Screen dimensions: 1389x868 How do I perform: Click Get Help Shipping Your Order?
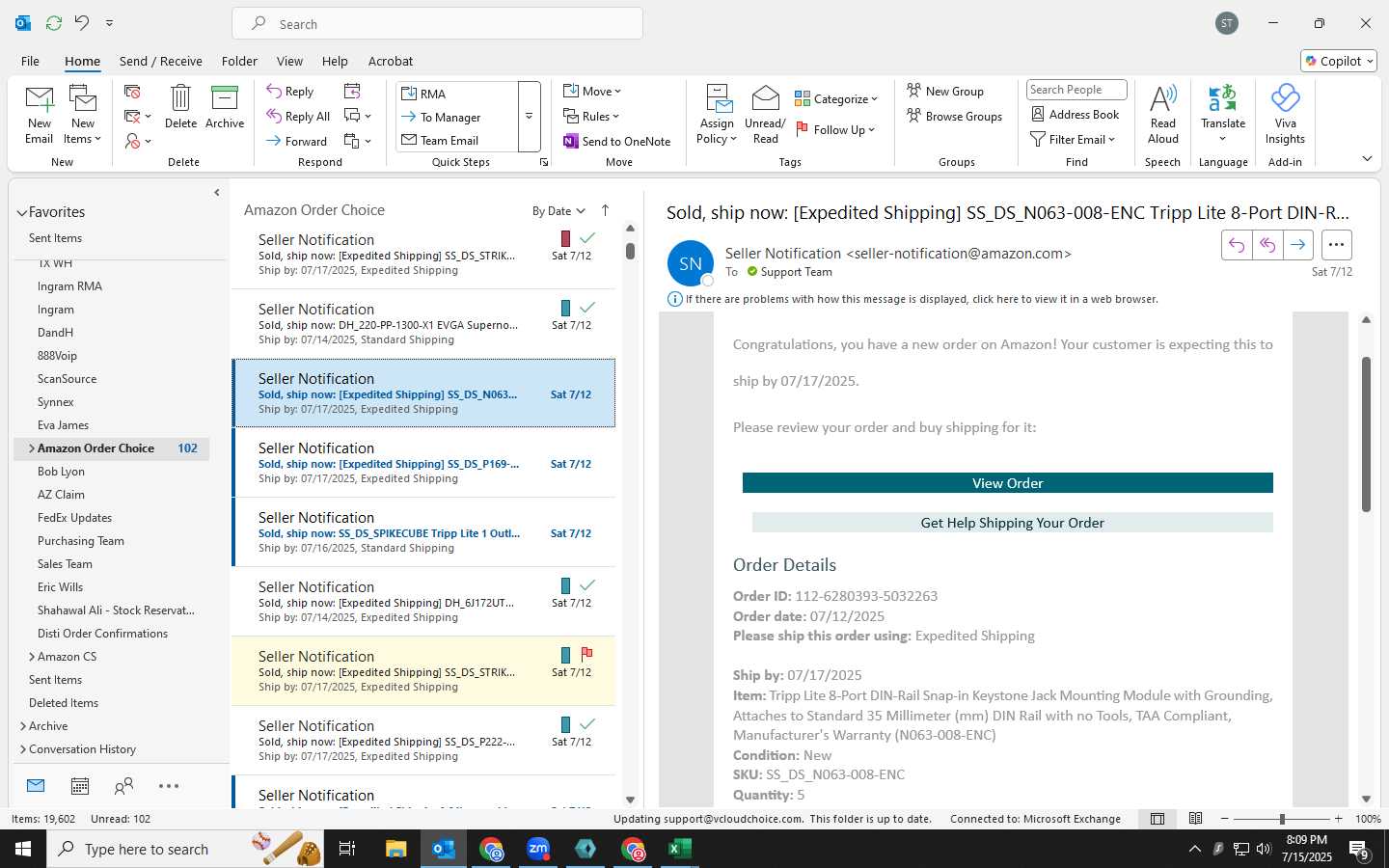click(x=1012, y=523)
